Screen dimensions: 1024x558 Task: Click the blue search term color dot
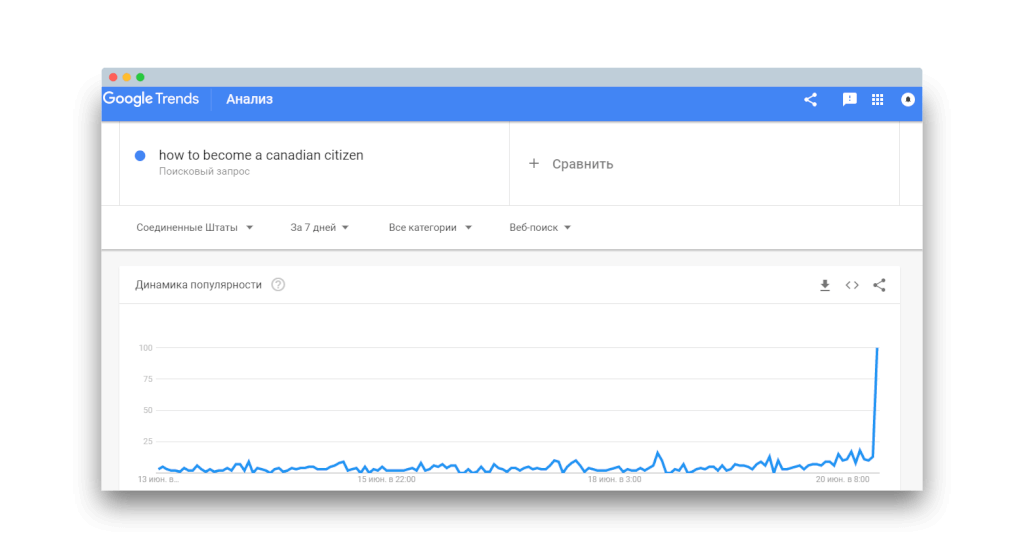coord(140,155)
